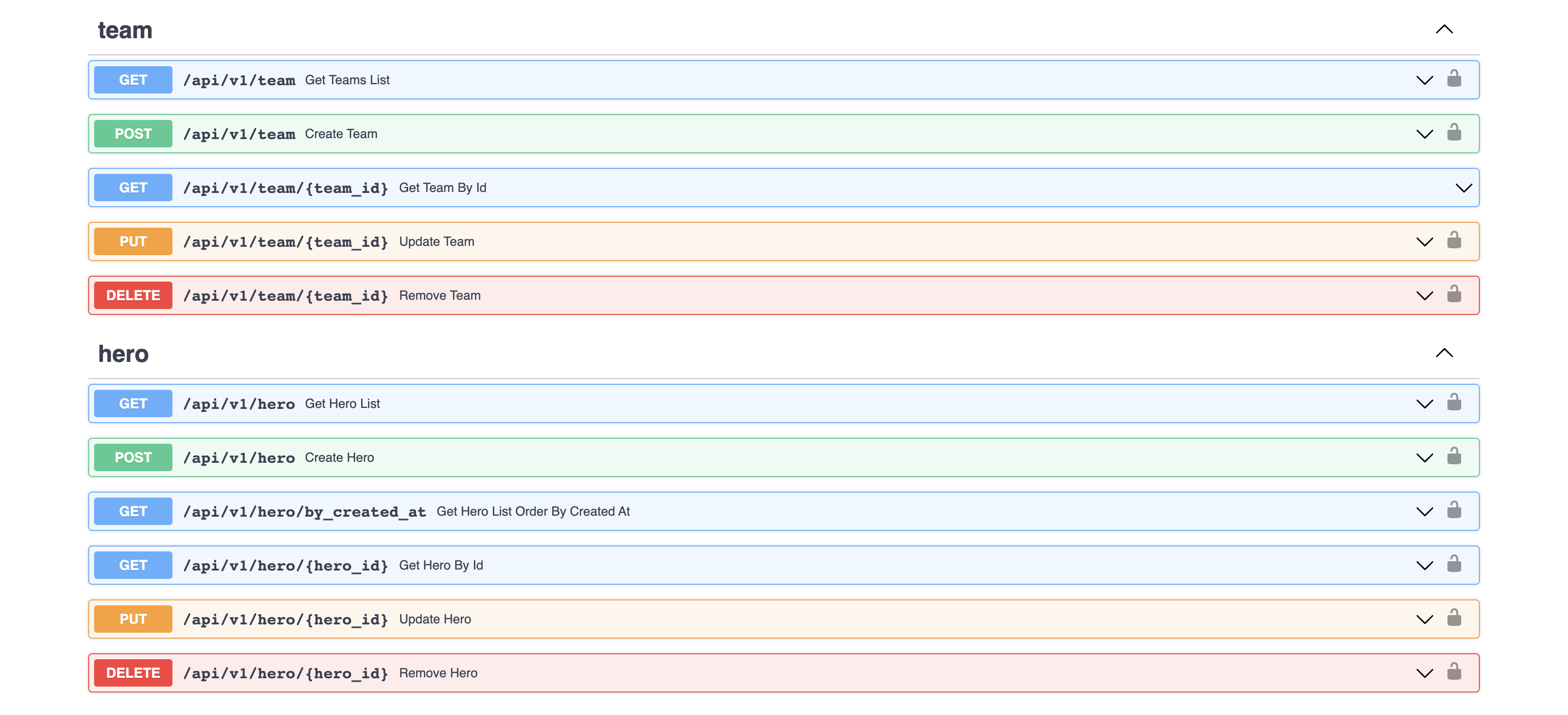Open /api/v1/hero/by_created_at endpoint path

[x=304, y=512]
